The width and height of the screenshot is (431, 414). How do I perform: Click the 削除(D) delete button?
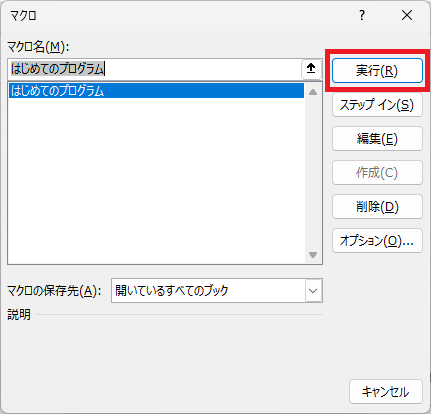(377, 207)
